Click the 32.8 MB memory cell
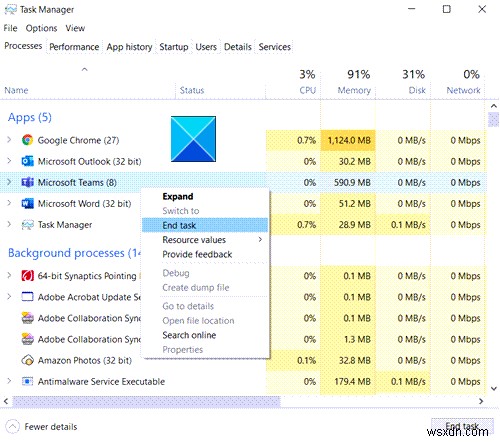The height and width of the screenshot is (442, 500). point(348,360)
